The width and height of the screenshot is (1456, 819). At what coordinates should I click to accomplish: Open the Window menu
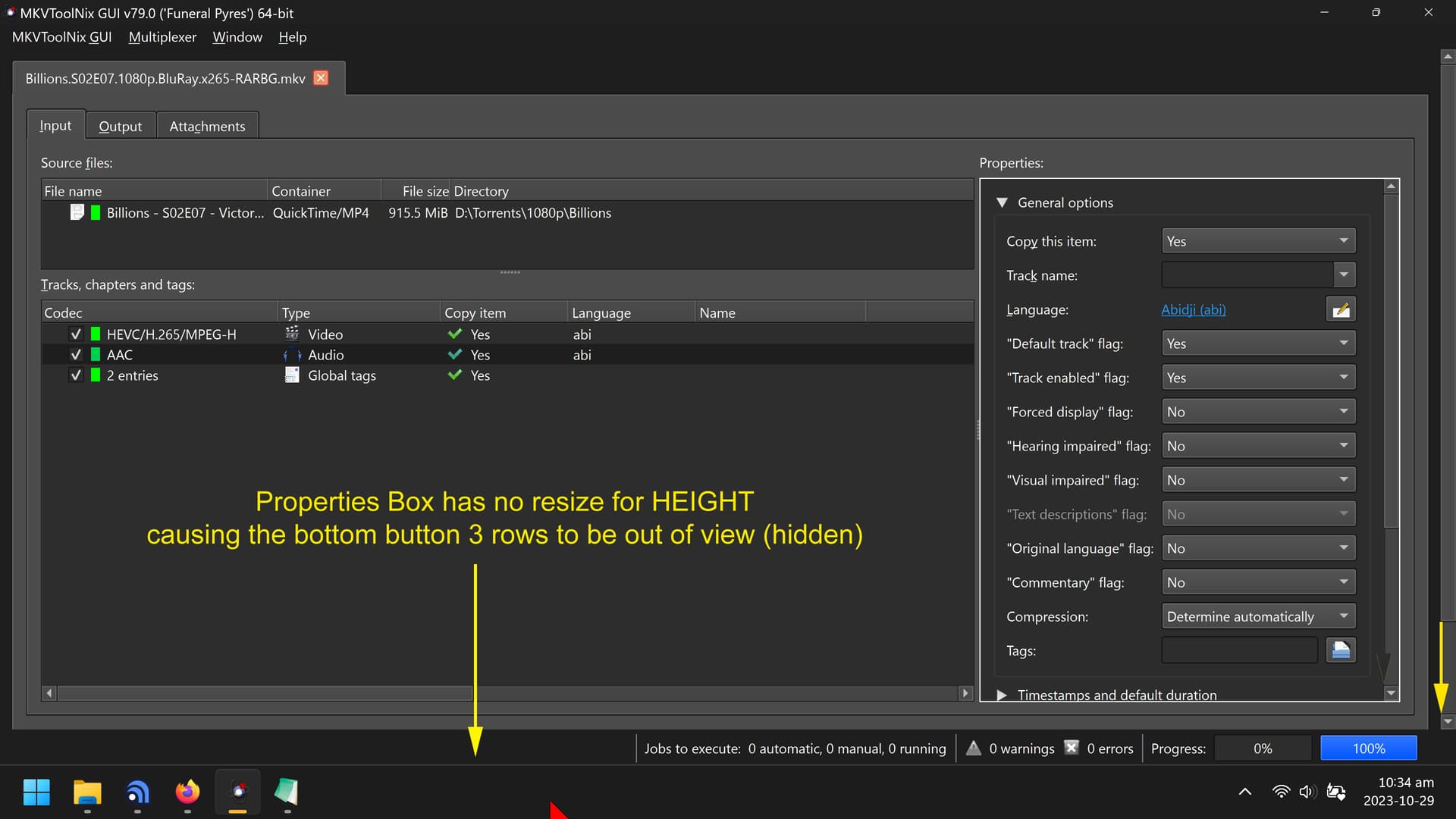[x=237, y=37]
